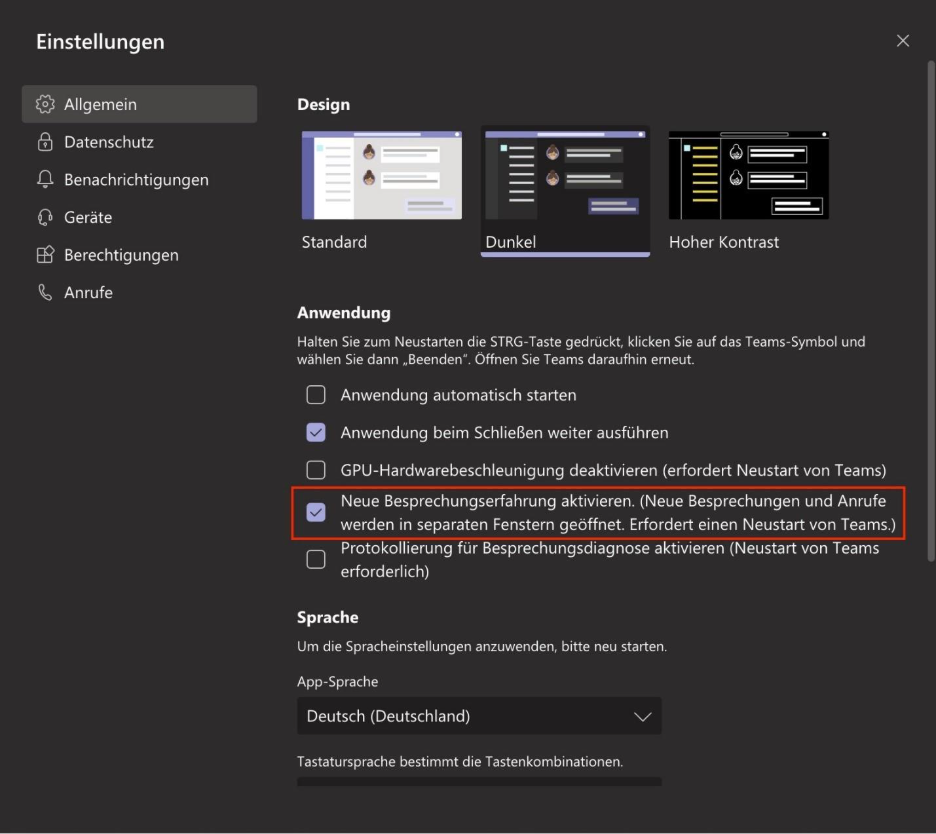
Task: Click the 'Sprache' section heading
Action: (x=328, y=617)
